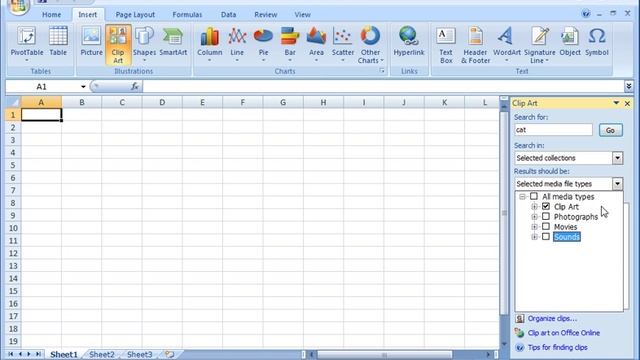The image size is (640, 360).
Task: Click the Go search button
Action: pos(611,130)
